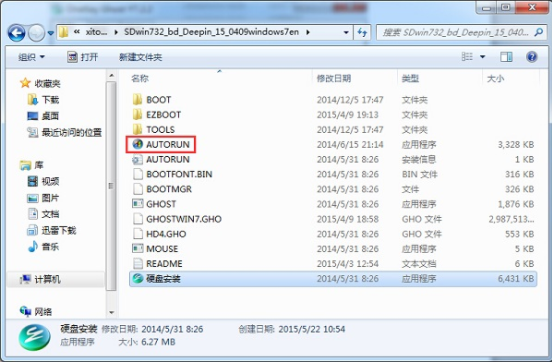552x363 pixels.
Task: Select the HD4.GHO file icon
Action: tap(138, 234)
